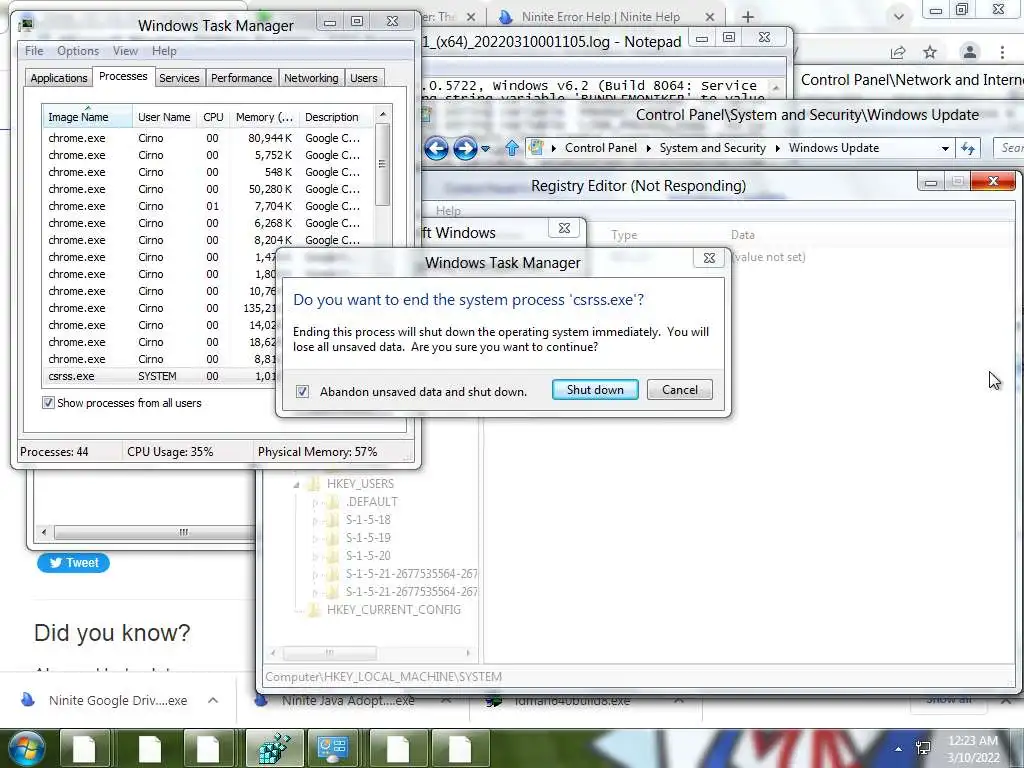Open recent pages dropdown beside Forward arrow

click(485, 149)
